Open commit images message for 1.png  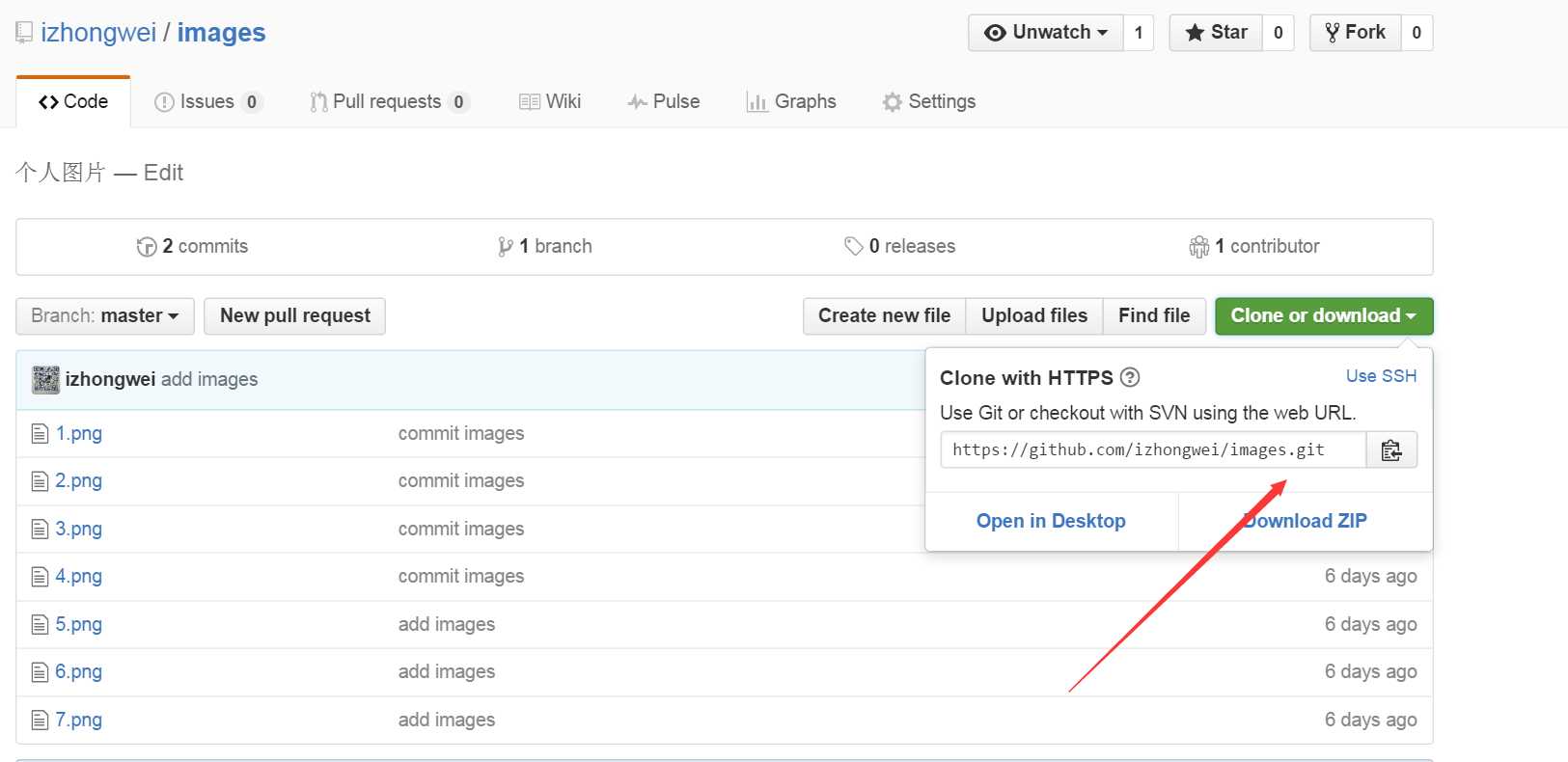pyautogui.click(x=461, y=434)
